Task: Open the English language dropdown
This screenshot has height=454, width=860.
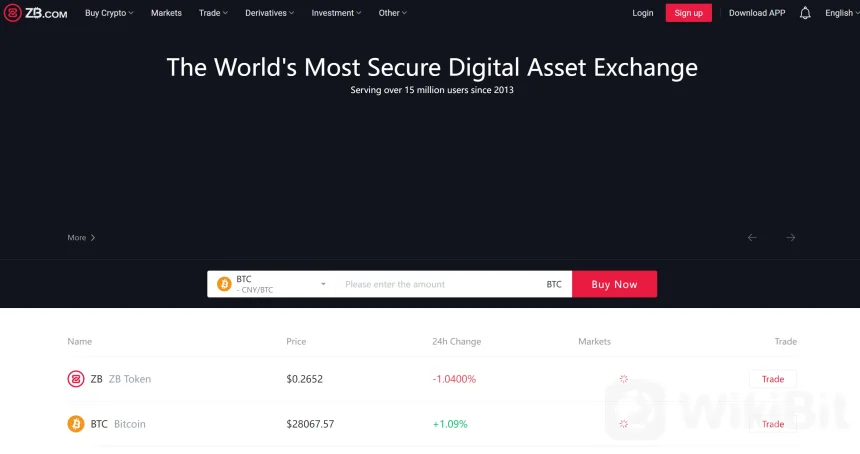Action: pyautogui.click(x=841, y=13)
